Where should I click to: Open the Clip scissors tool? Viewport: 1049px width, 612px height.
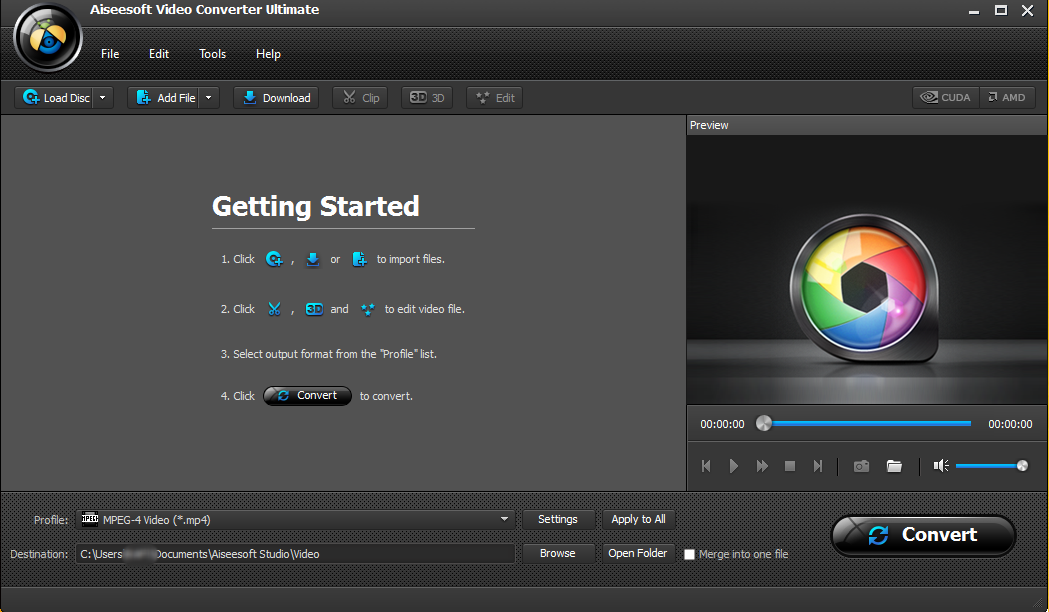pos(361,98)
